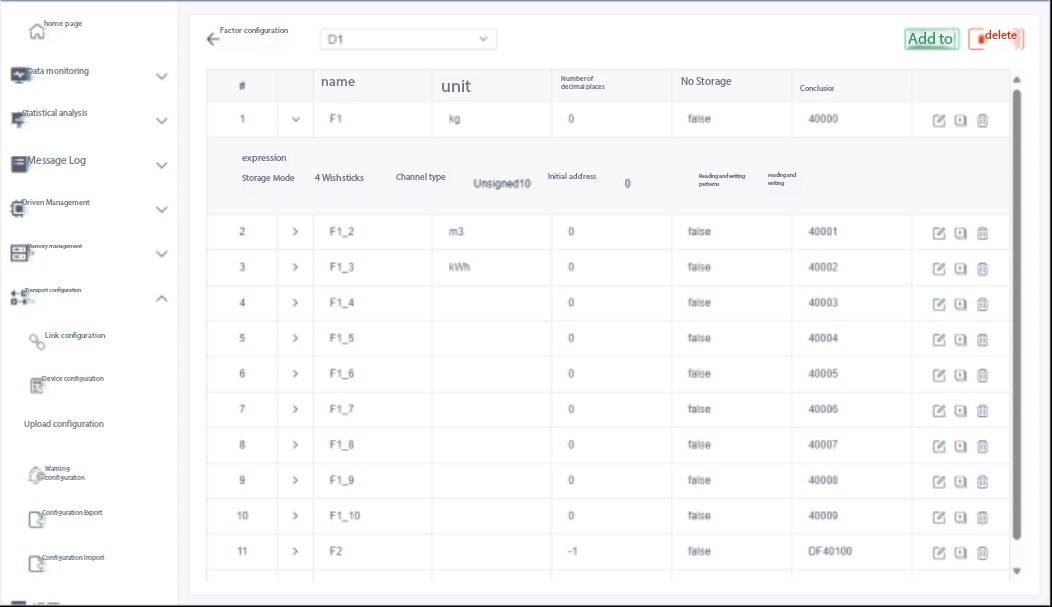Edit row F1 with pencil icon
The image size is (1052, 607).
(939, 121)
